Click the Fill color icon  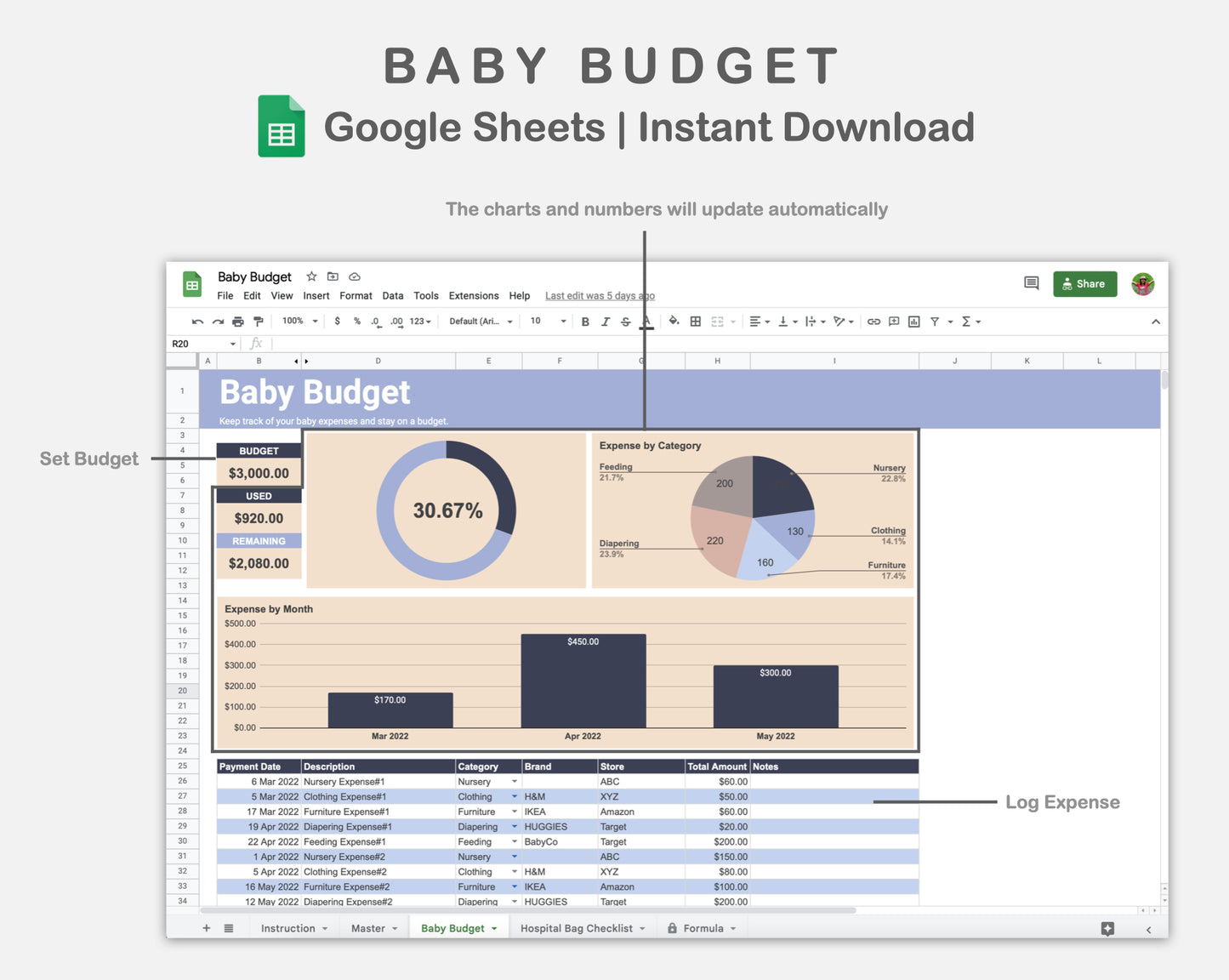(x=674, y=322)
